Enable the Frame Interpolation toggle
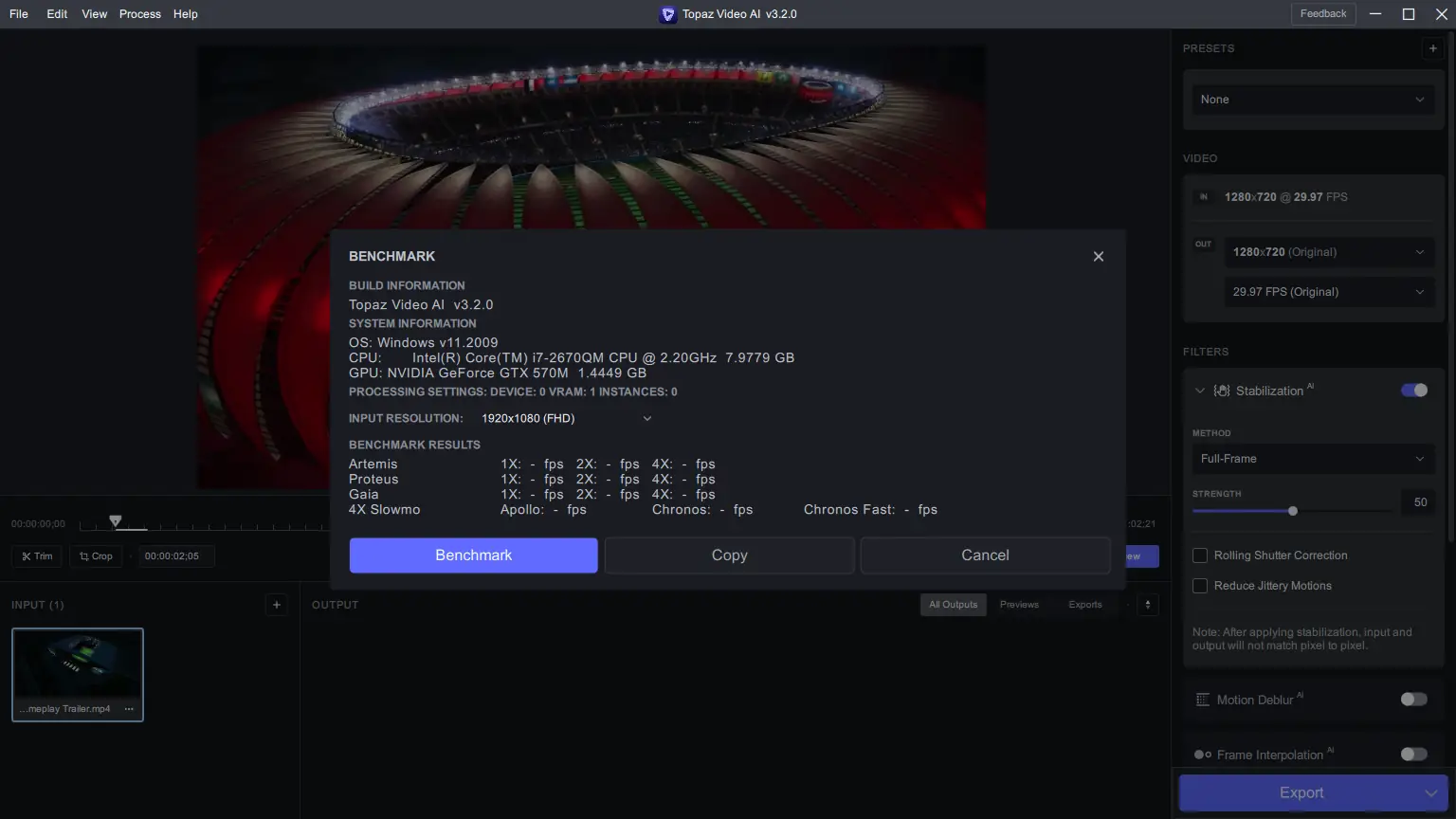 pyautogui.click(x=1414, y=755)
